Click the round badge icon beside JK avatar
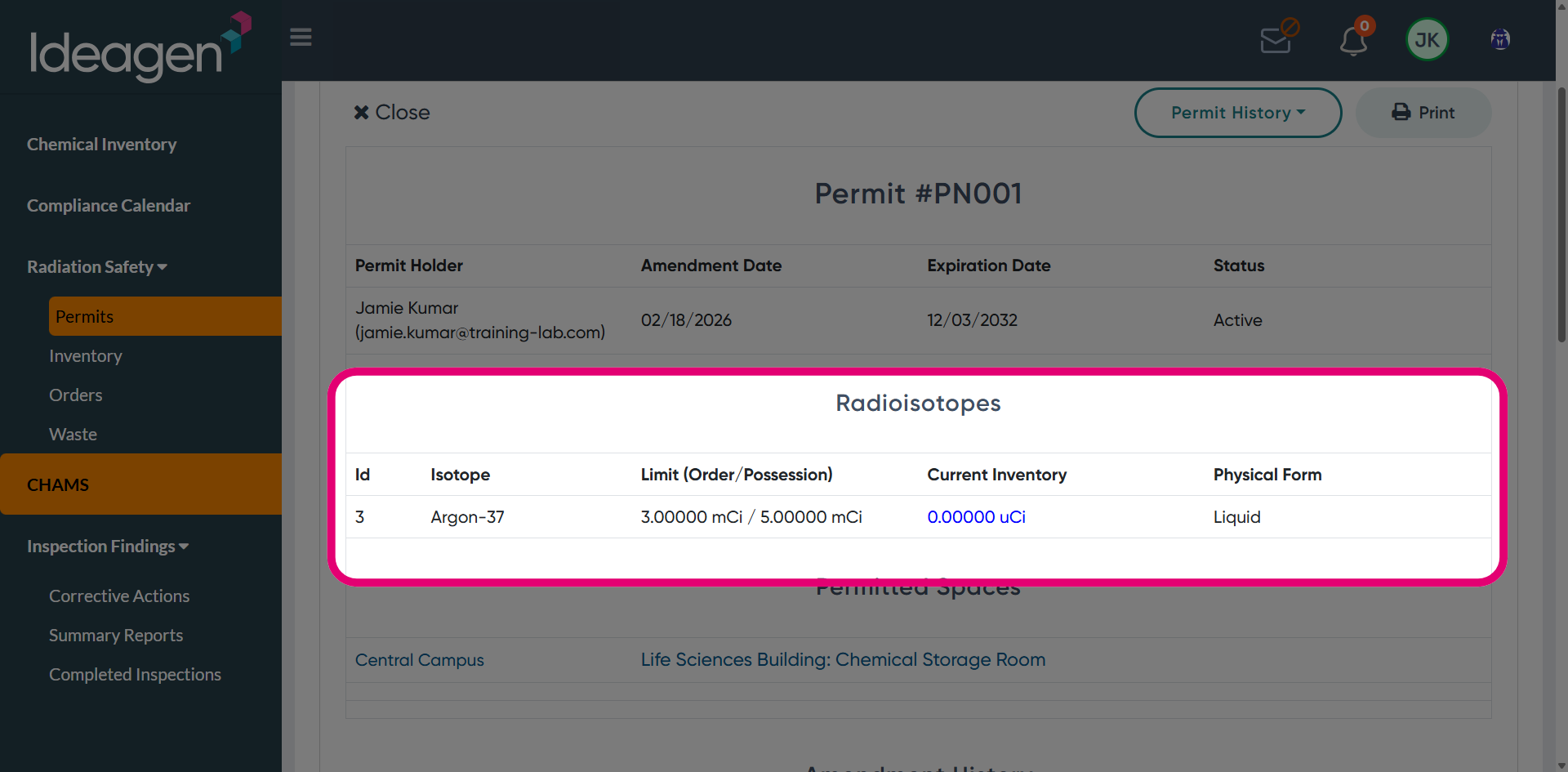The width and height of the screenshot is (1568, 772). tap(1500, 39)
